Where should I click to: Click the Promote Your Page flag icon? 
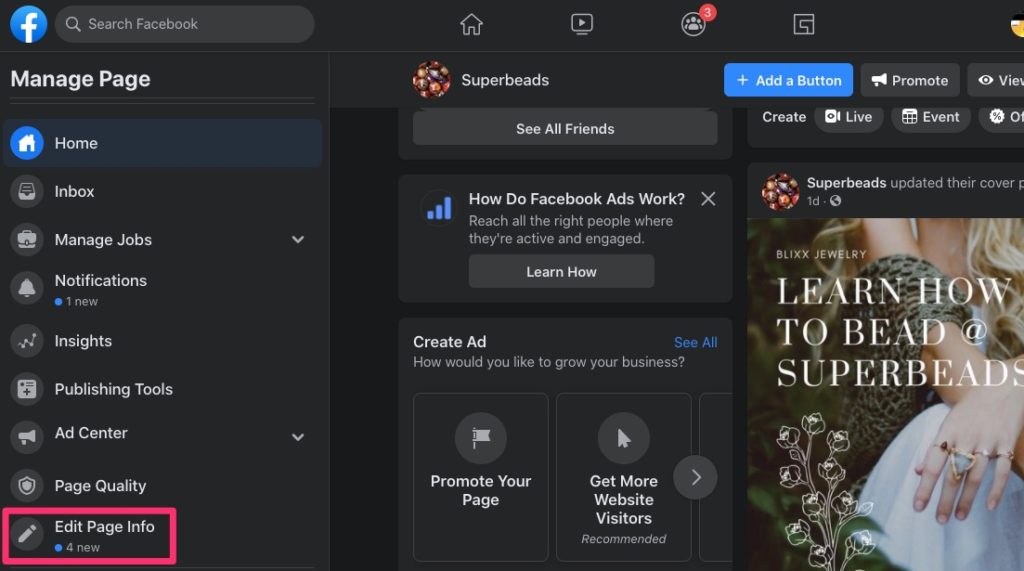point(481,438)
